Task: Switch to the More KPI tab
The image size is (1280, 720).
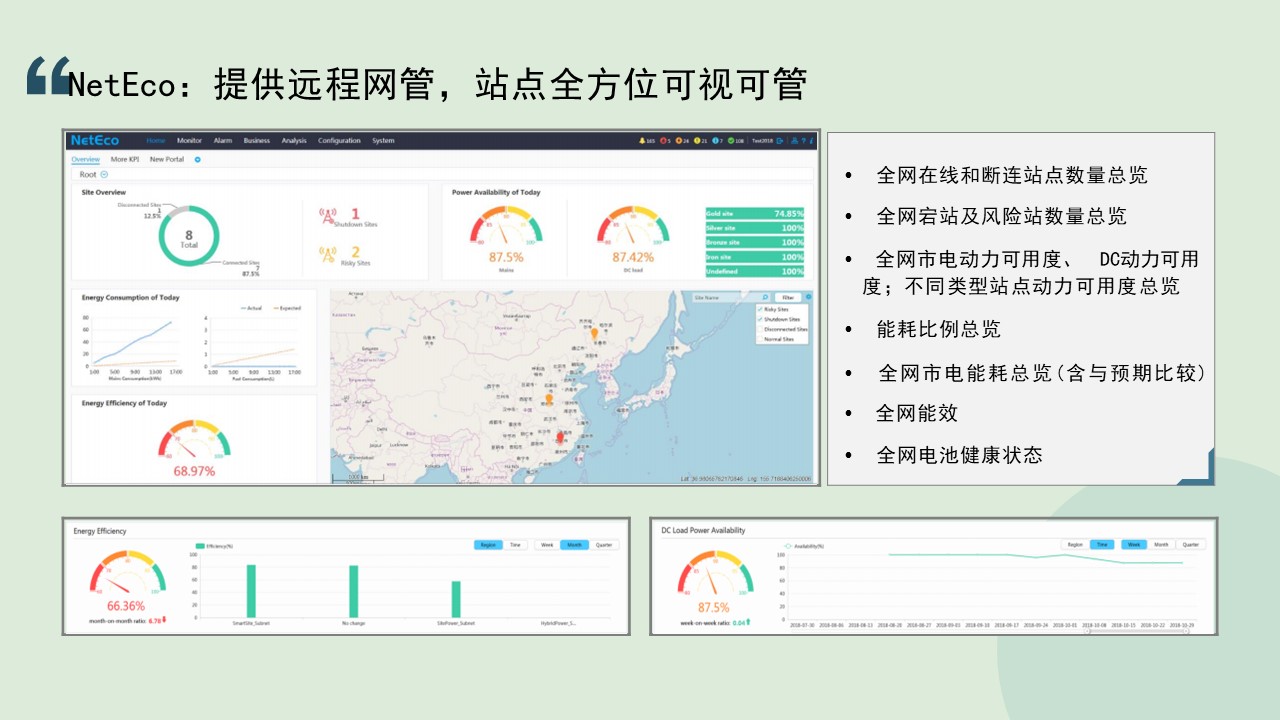Action: click(x=125, y=159)
